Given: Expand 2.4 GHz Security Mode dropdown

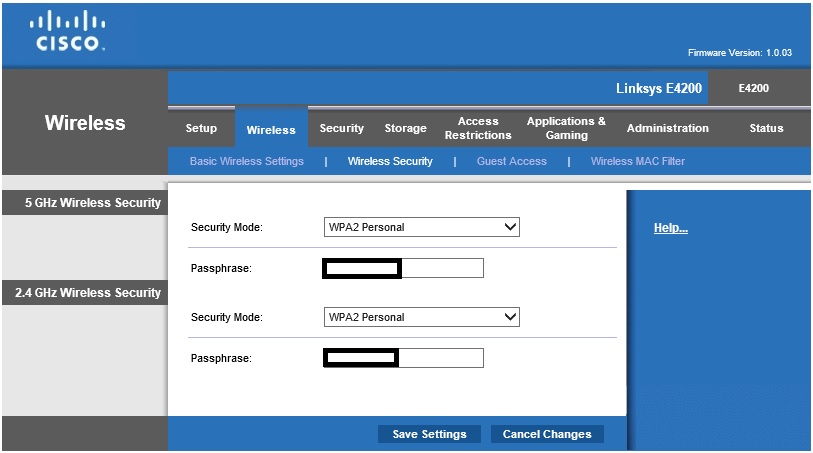Looking at the screenshot, I should tap(422, 317).
